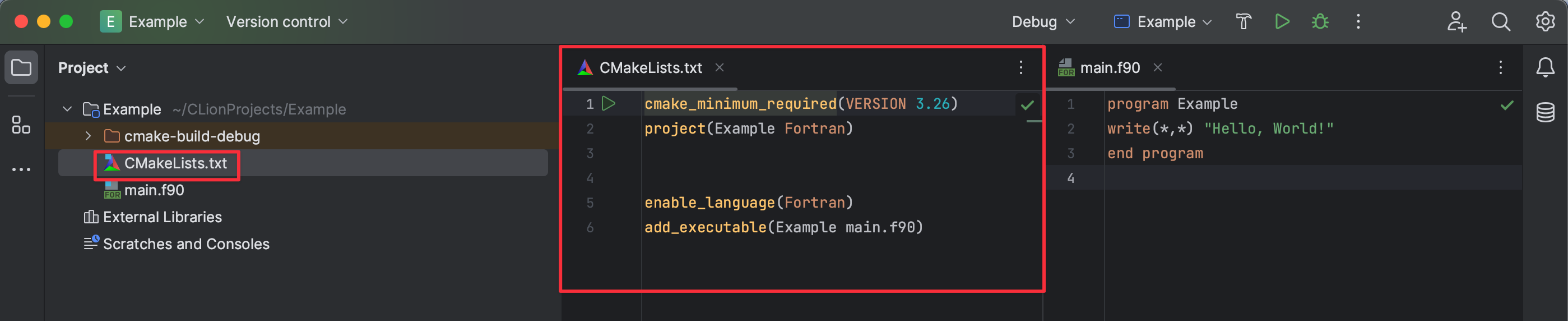Collapse the Example project root node
This screenshot has width=1568, height=321.
68,109
